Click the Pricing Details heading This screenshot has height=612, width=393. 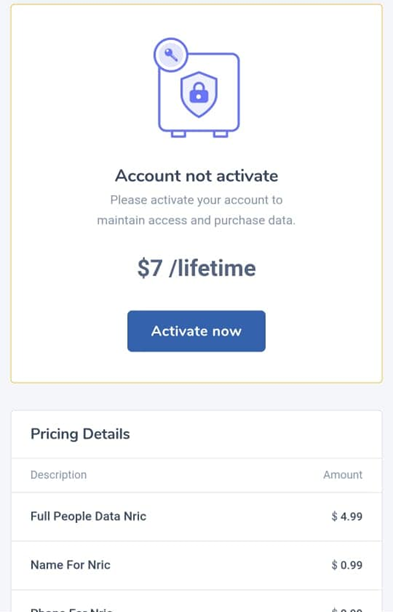tap(80, 434)
